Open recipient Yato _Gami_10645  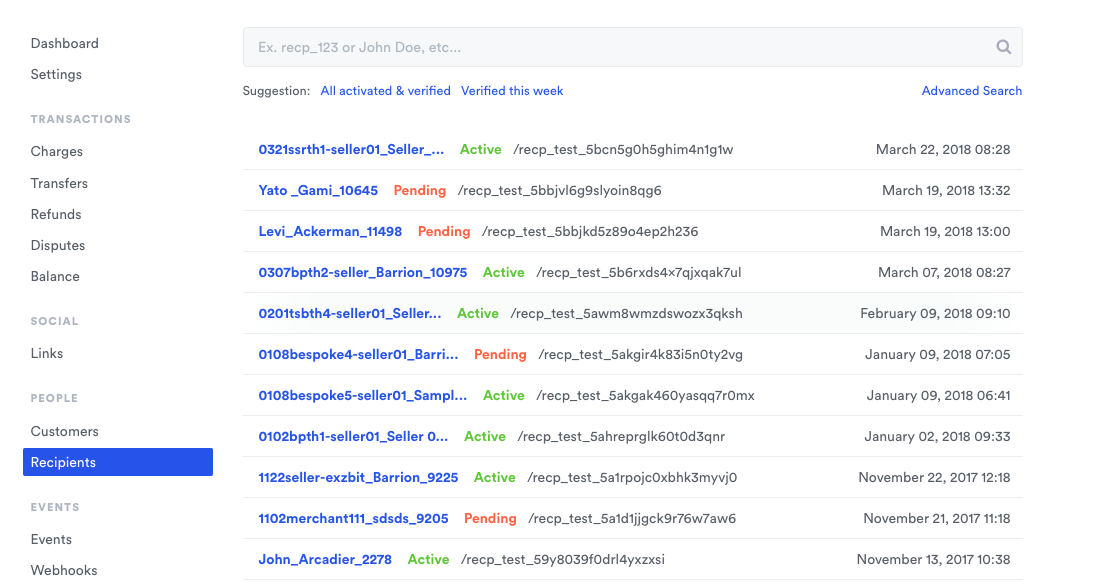pos(318,190)
